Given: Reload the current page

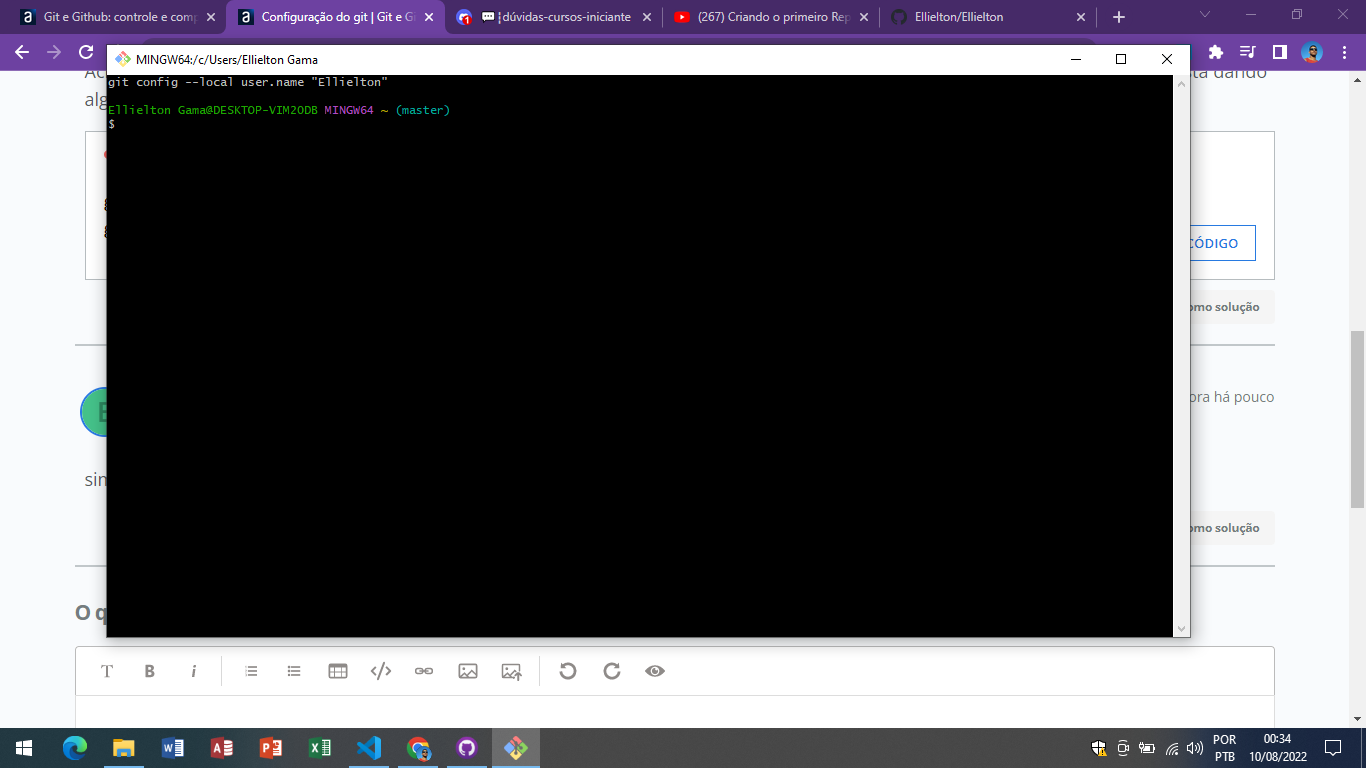Looking at the screenshot, I should coord(86,52).
